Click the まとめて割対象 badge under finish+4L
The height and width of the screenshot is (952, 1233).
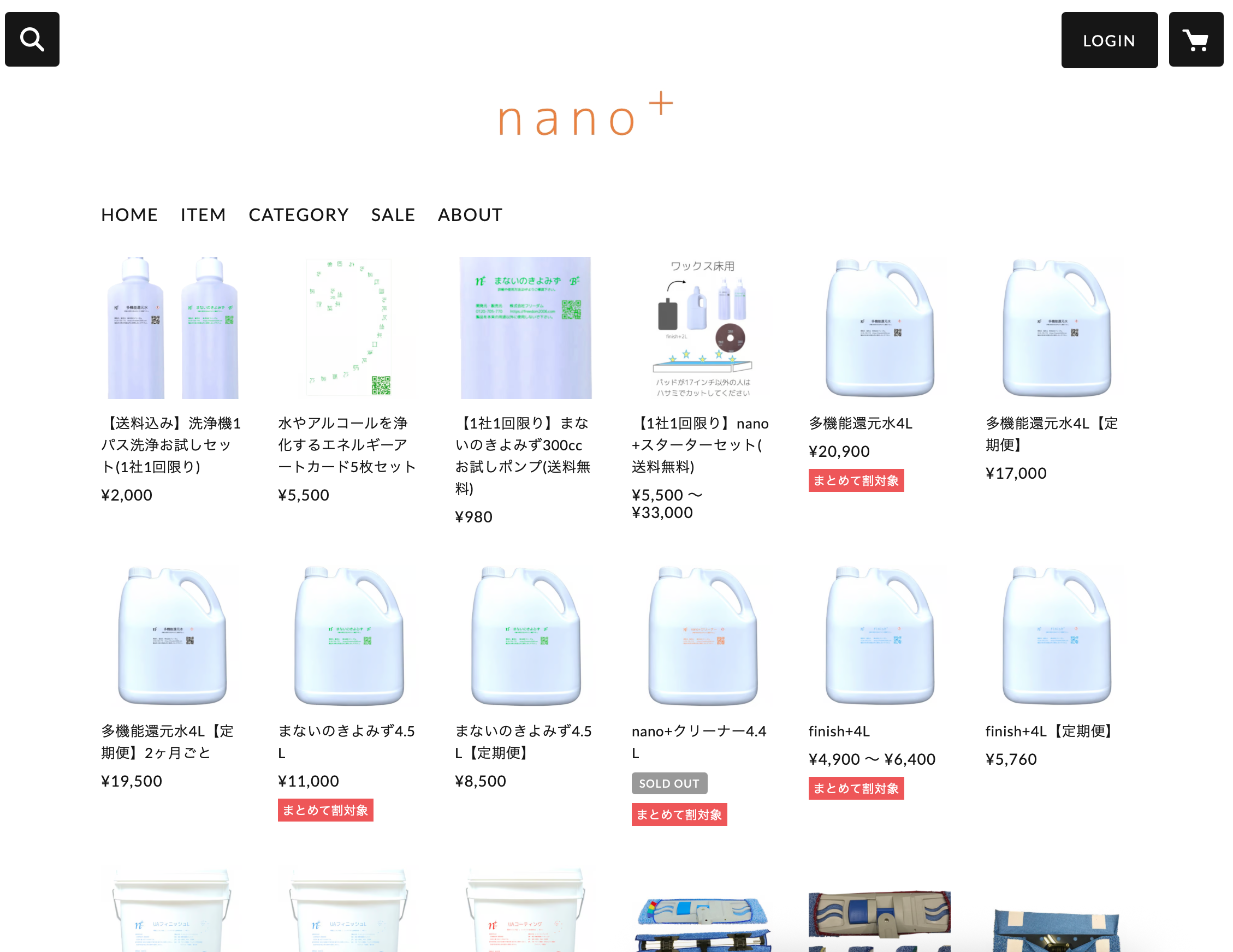856,788
